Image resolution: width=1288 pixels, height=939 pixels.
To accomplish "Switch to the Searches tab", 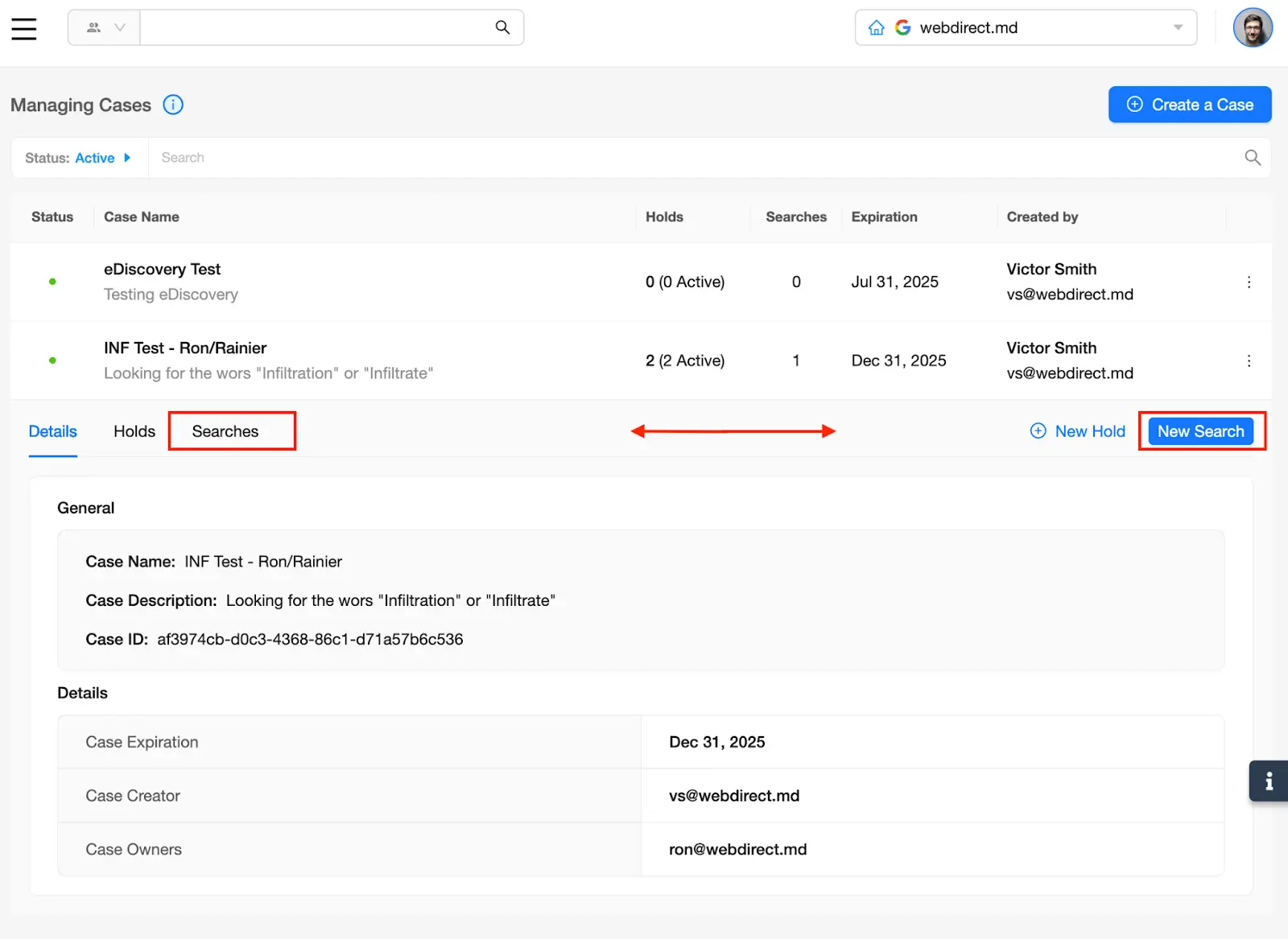I will pyautogui.click(x=225, y=431).
